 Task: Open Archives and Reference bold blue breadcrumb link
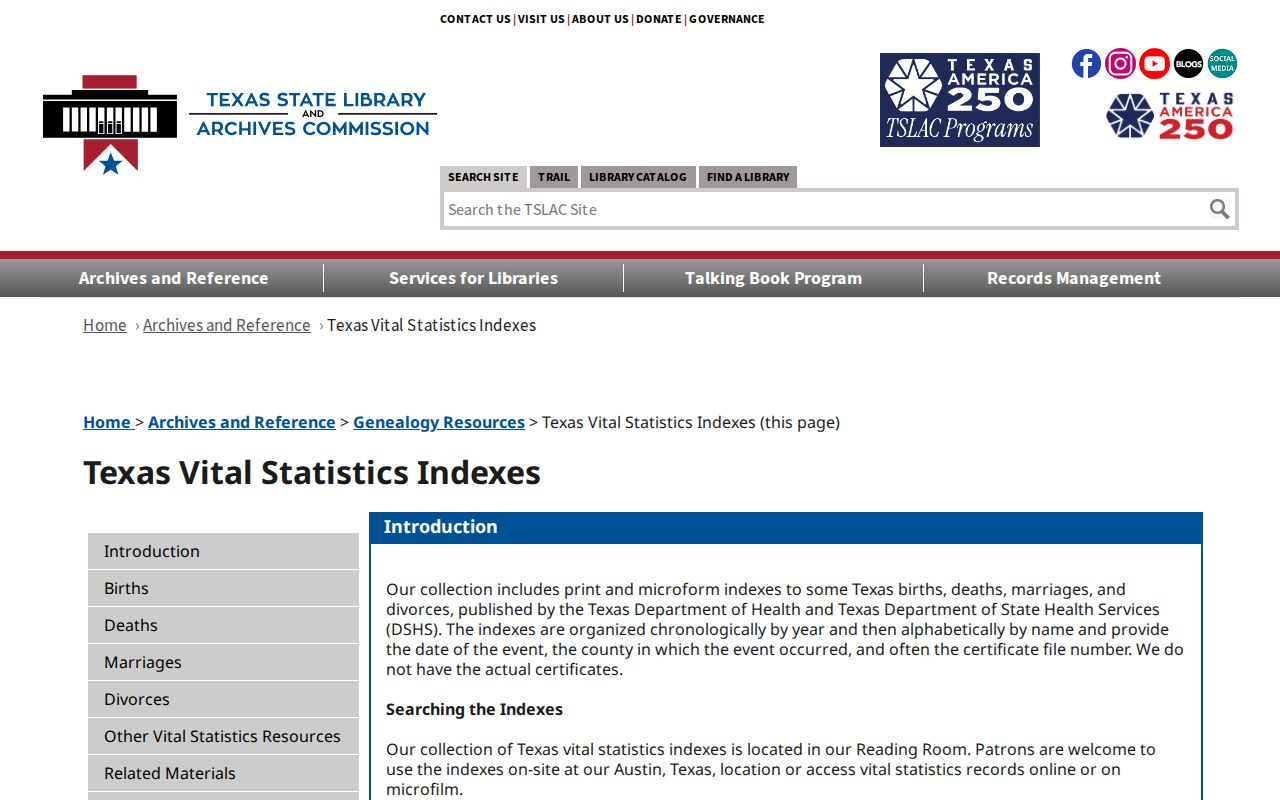click(242, 422)
